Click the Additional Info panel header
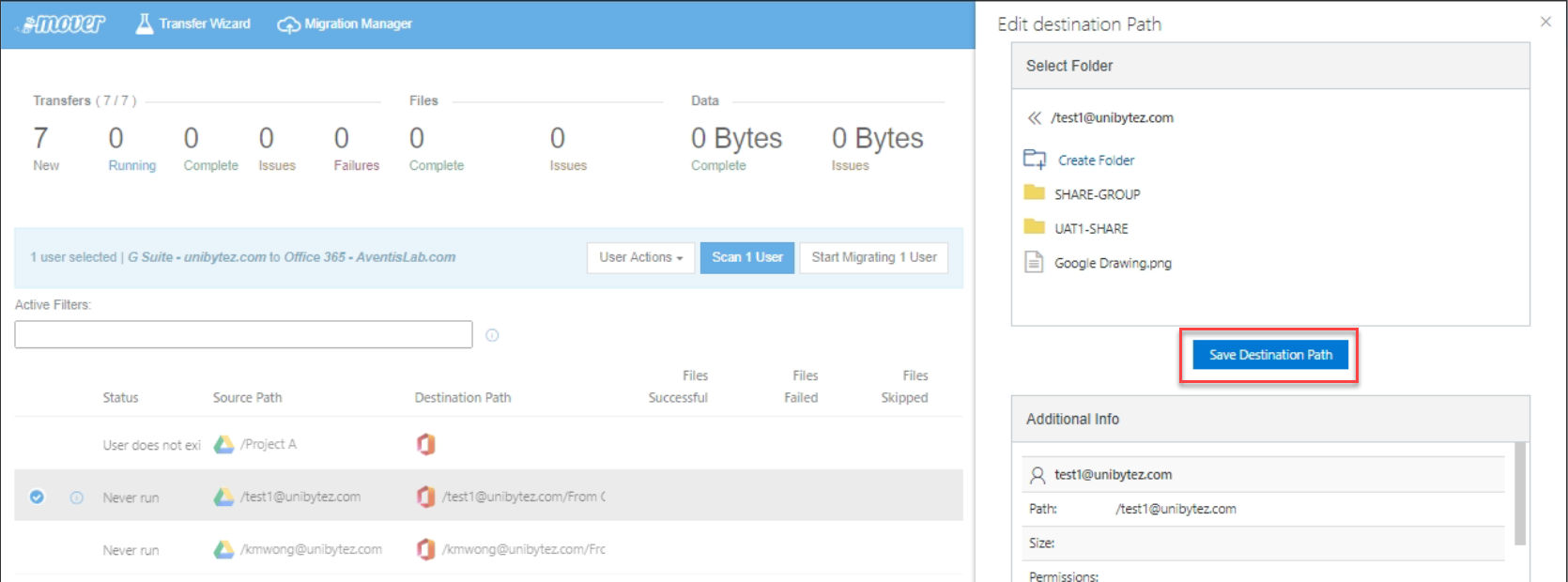 [x=1270, y=420]
